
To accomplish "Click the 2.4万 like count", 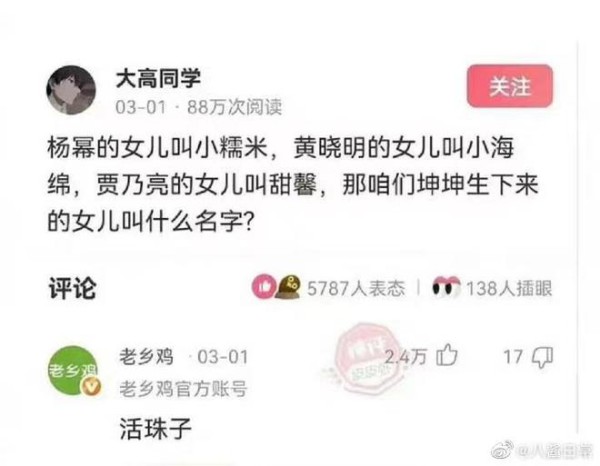I will tap(405, 357).
